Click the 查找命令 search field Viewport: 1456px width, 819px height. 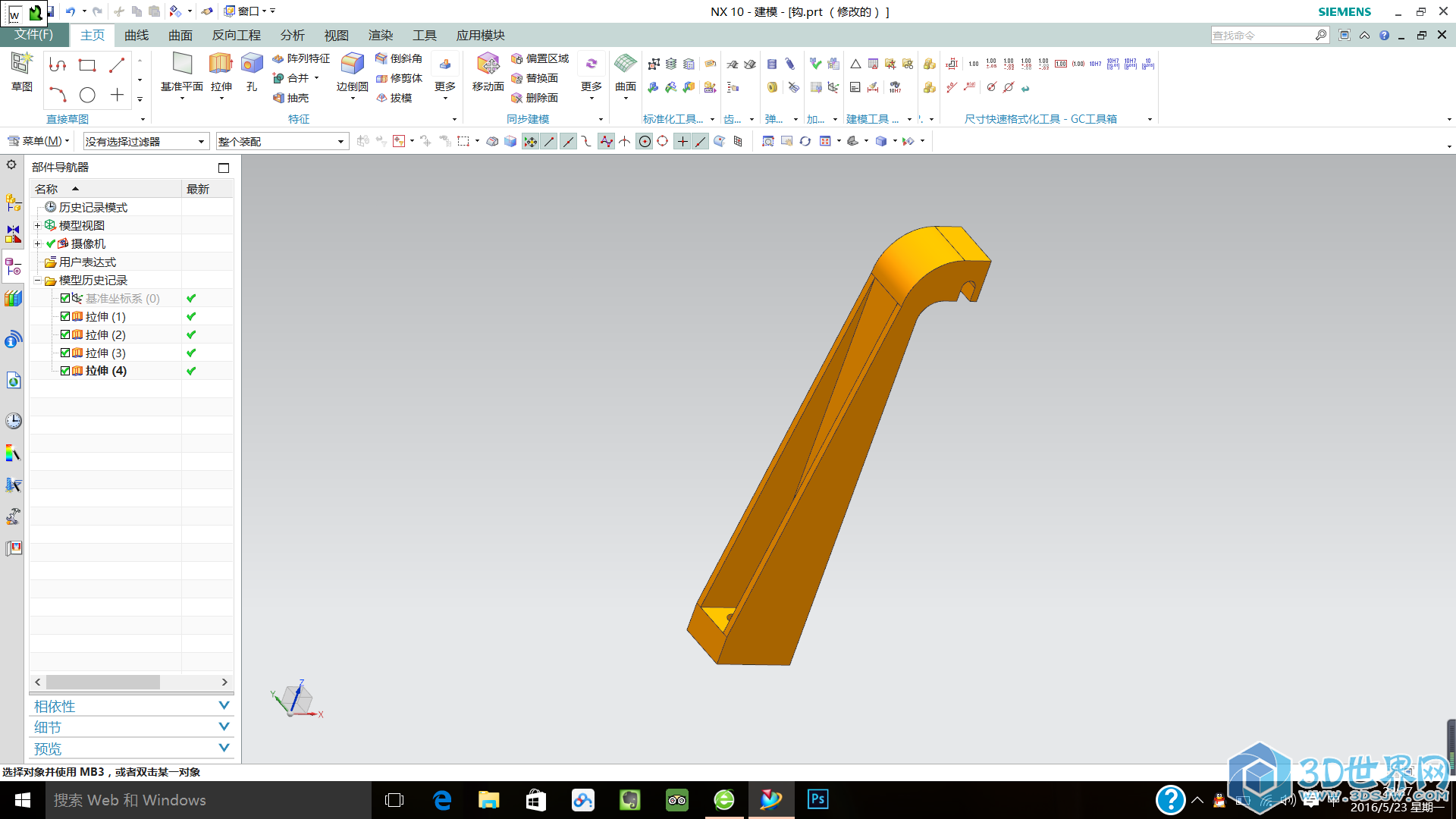(x=1263, y=36)
